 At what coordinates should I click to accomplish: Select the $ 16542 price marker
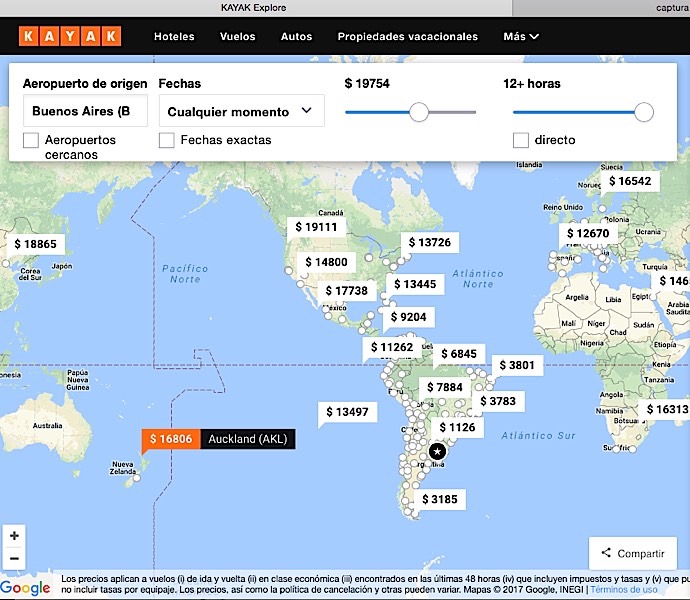(x=630, y=181)
